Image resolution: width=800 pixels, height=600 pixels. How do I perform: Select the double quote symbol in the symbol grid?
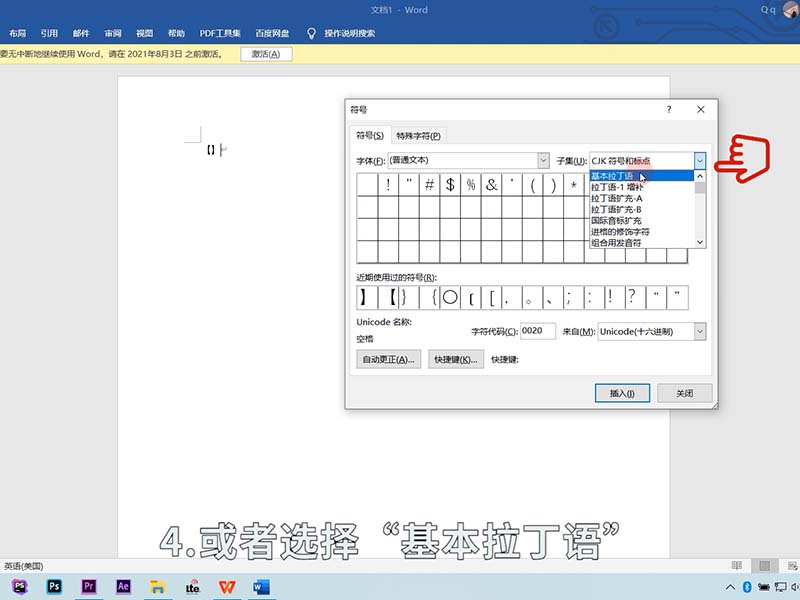point(409,185)
